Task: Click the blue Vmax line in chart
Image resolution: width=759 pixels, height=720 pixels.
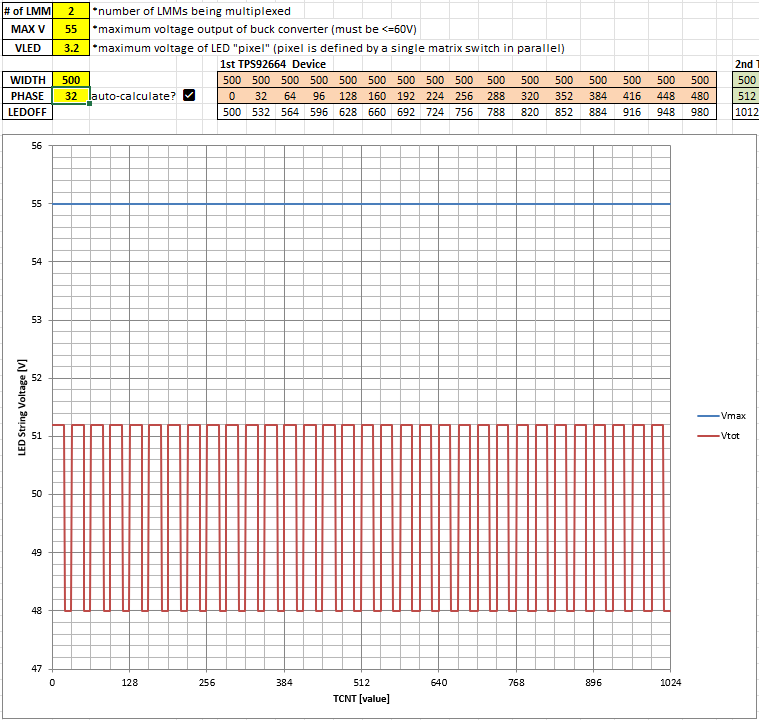Action: 360,204
